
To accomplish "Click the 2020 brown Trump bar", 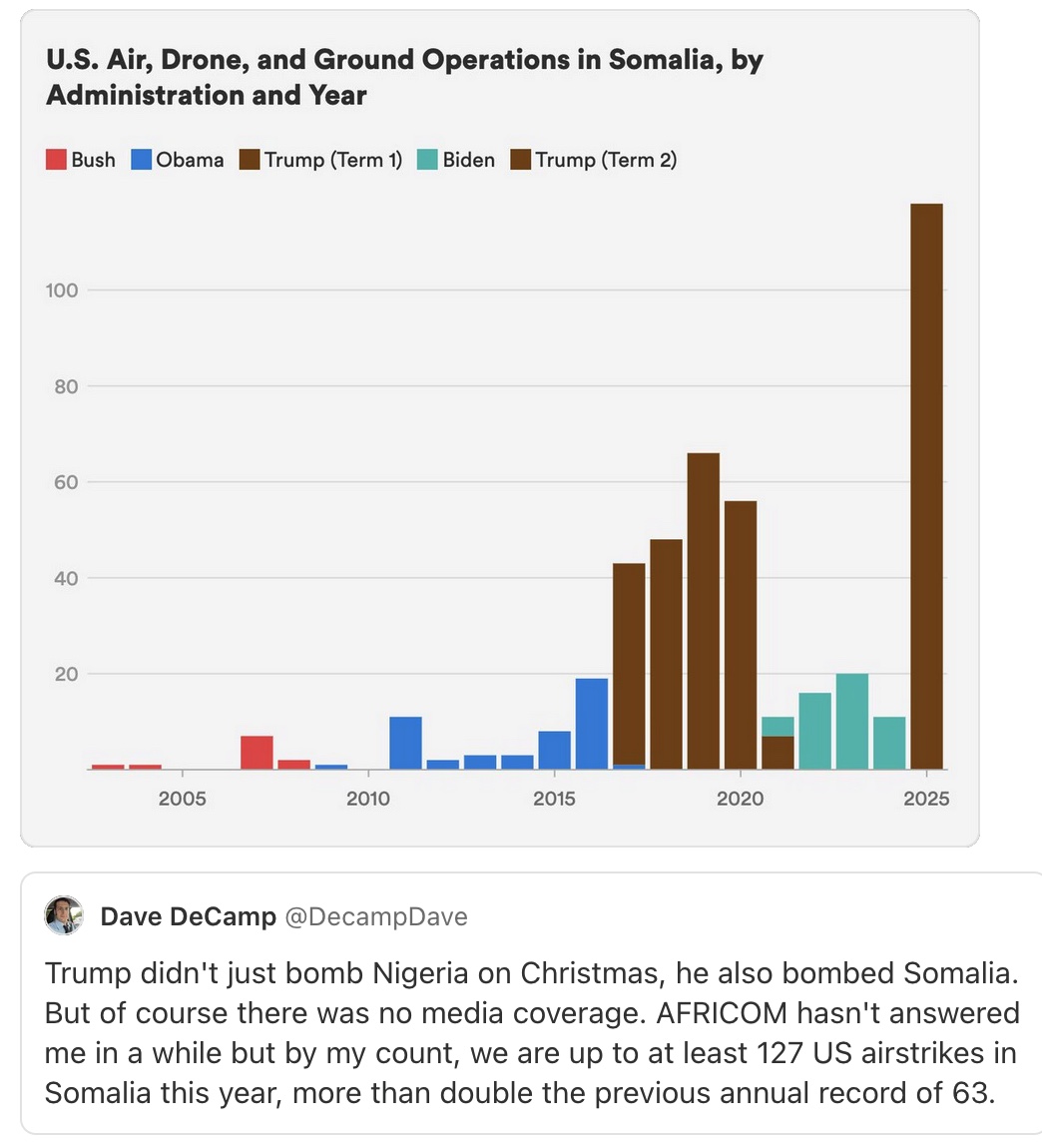I will coord(740,635).
